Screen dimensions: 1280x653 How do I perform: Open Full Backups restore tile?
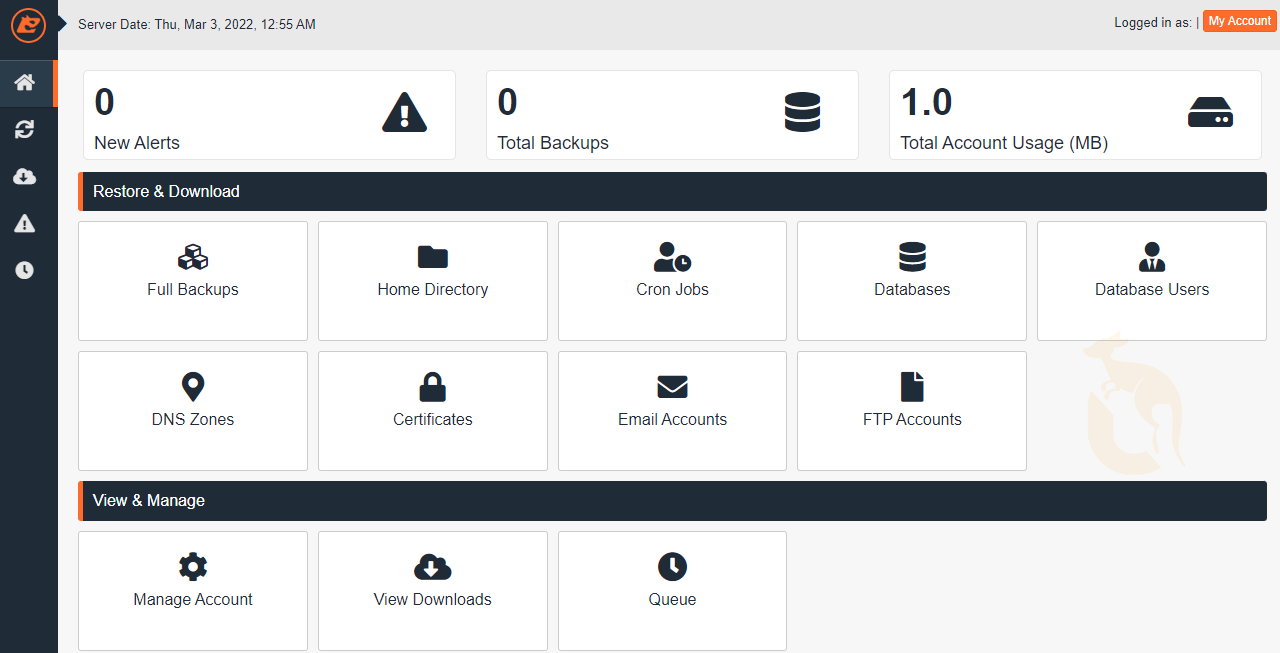click(192, 281)
